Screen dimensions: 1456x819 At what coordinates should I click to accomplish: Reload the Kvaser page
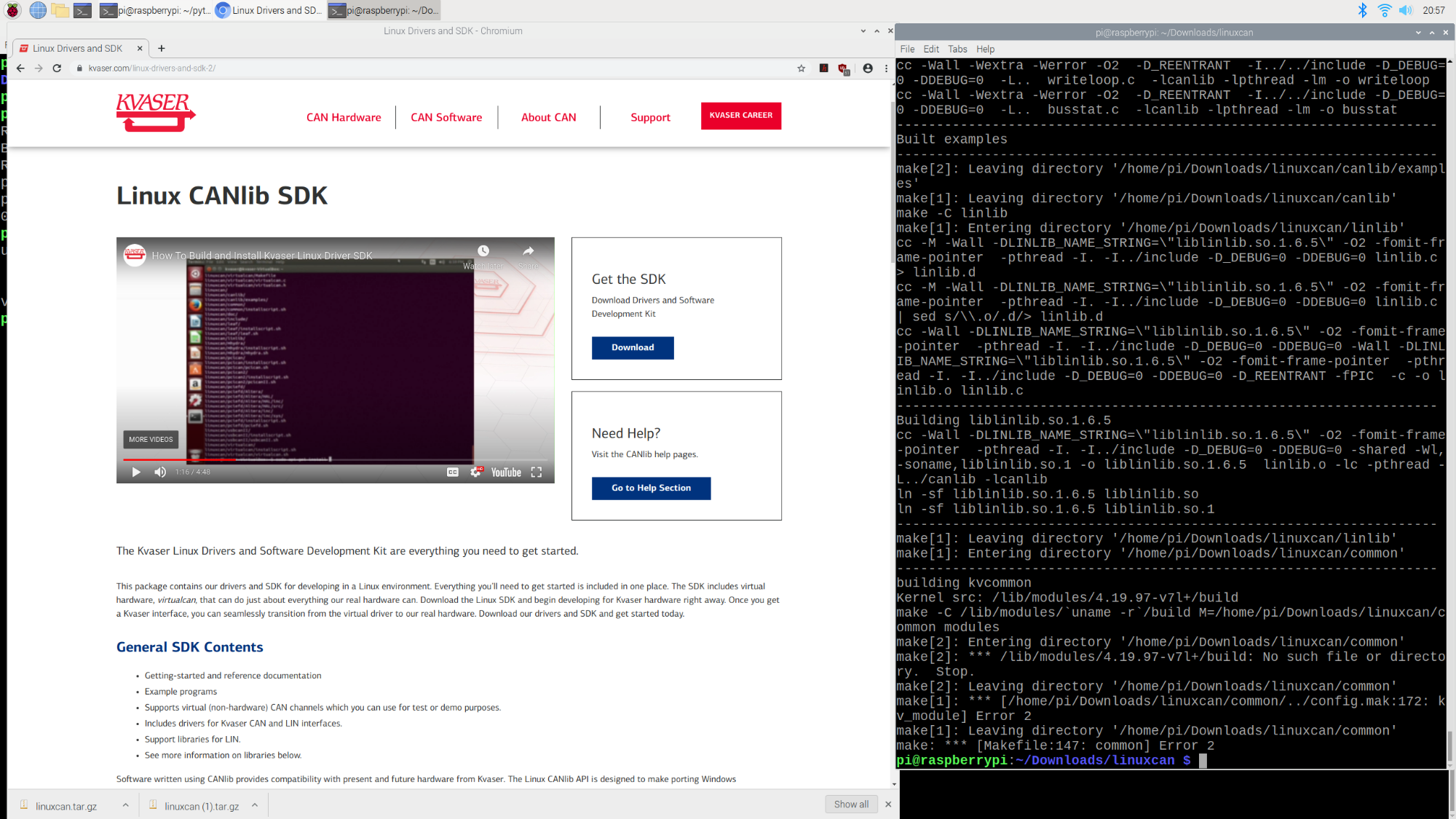57,68
